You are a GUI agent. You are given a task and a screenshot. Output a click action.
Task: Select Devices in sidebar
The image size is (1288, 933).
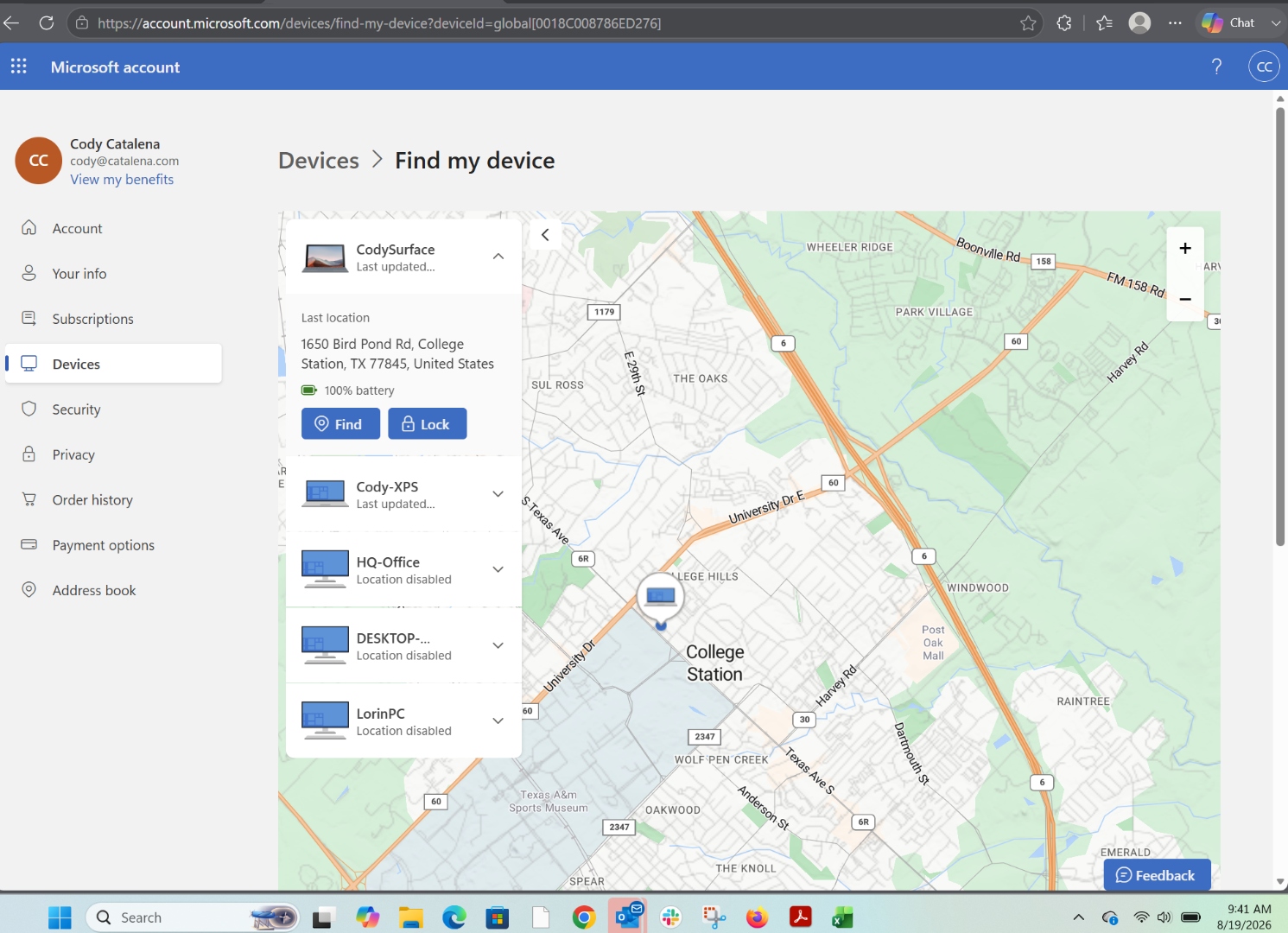113,364
